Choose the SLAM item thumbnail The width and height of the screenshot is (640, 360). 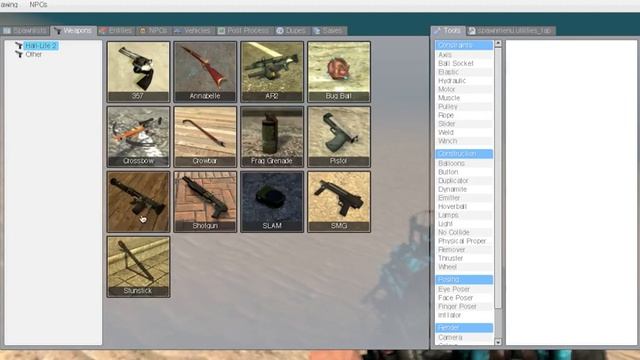[272, 202]
